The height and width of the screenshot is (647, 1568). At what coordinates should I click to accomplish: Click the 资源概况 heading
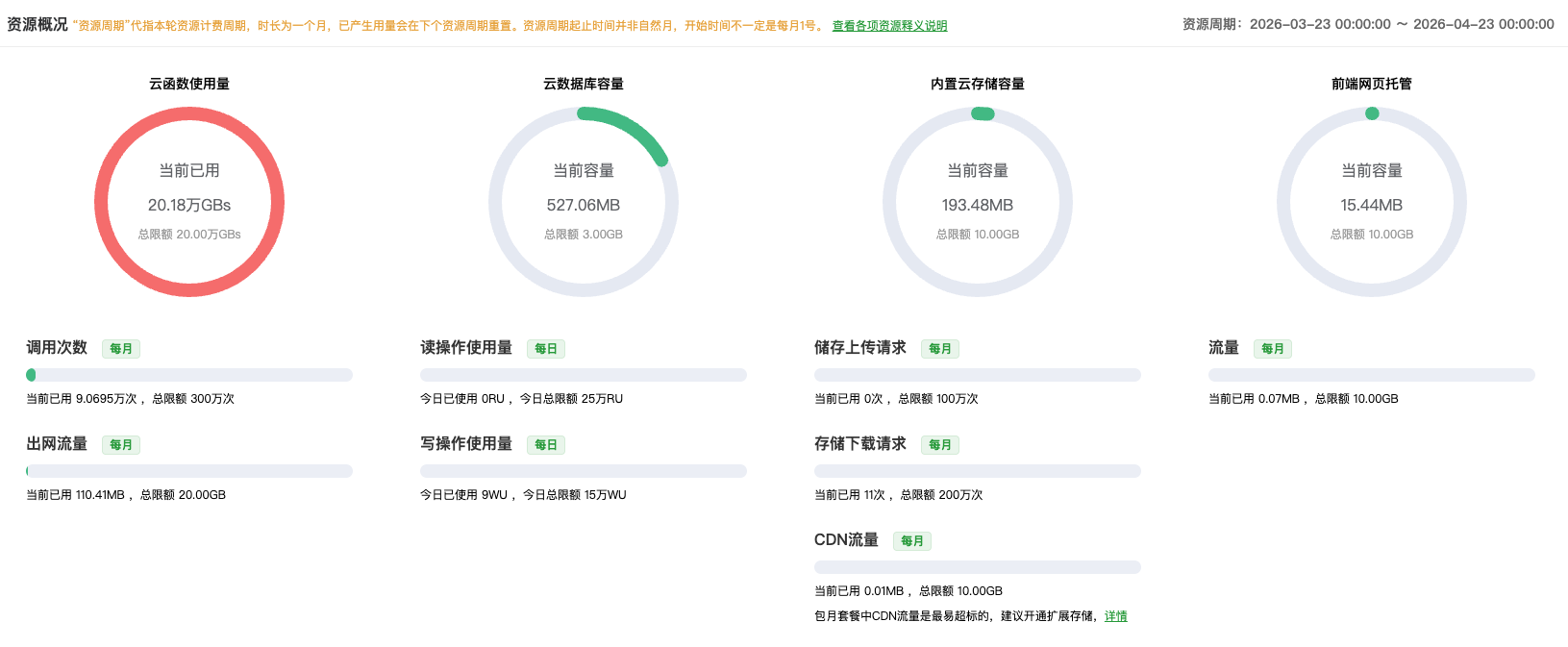coord(37,24)
